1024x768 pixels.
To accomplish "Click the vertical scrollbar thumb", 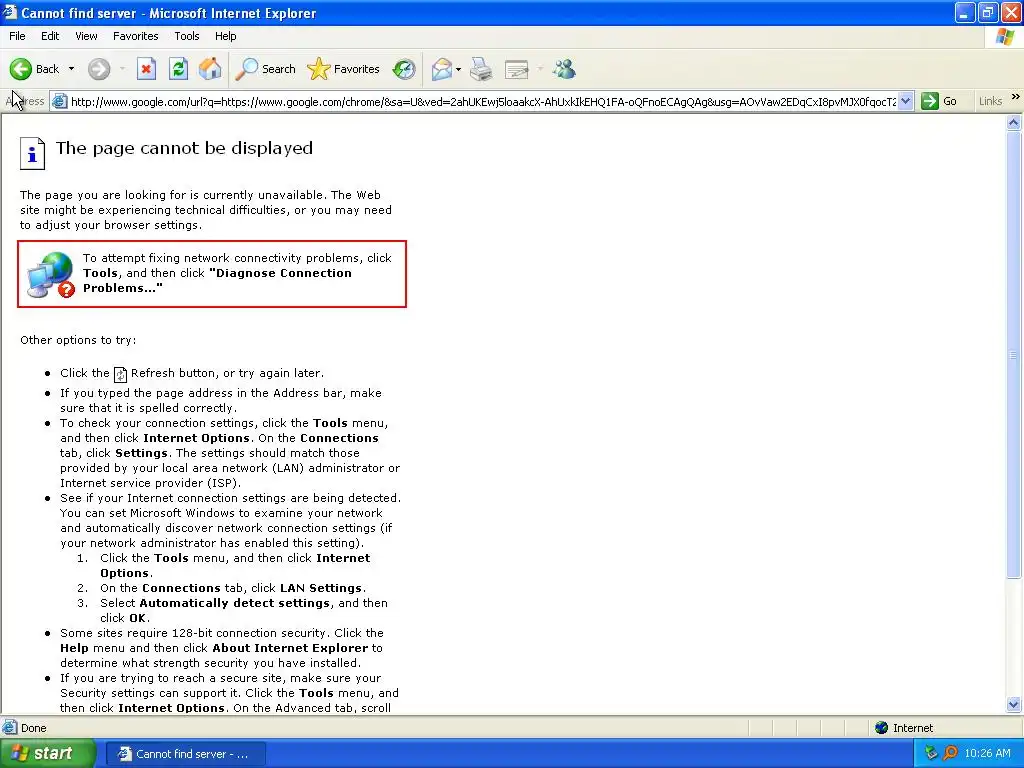I will tap(1014, 355).
